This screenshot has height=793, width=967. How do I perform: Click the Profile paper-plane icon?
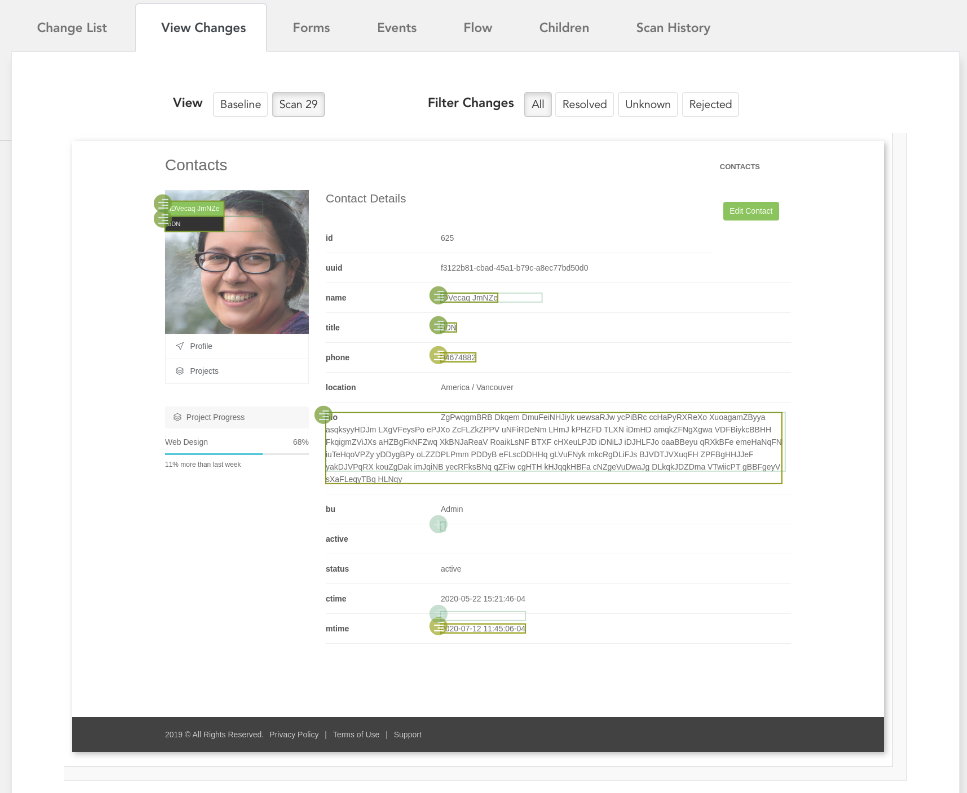179,346
